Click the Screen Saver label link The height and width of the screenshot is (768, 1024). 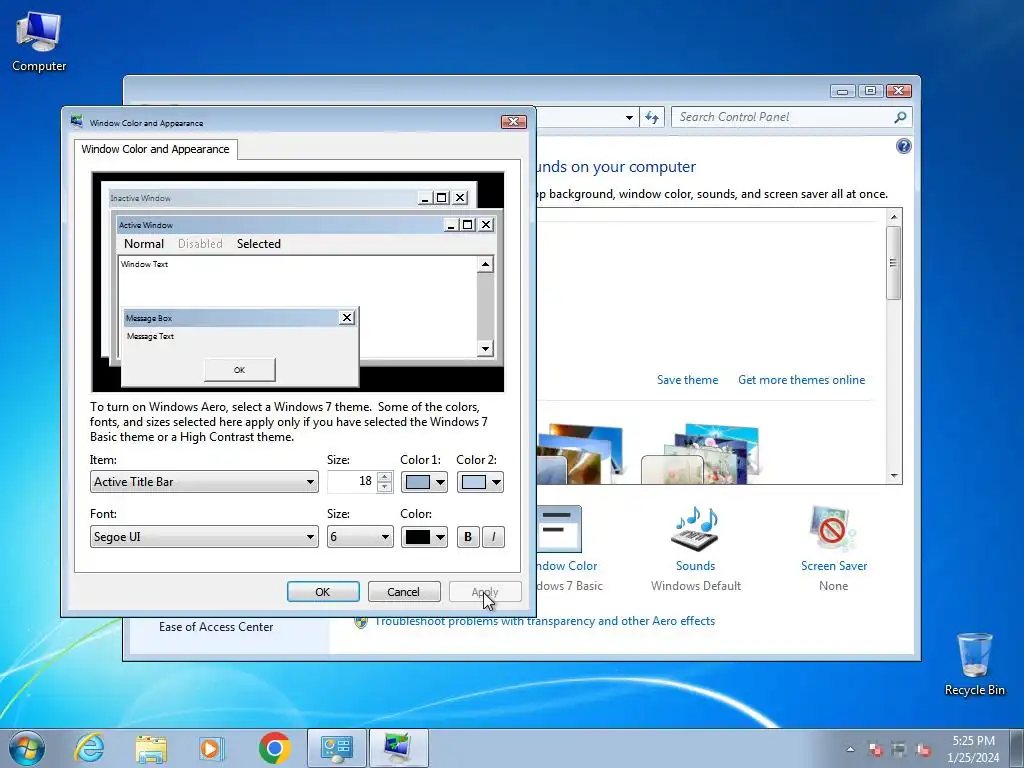pos(834,566)
